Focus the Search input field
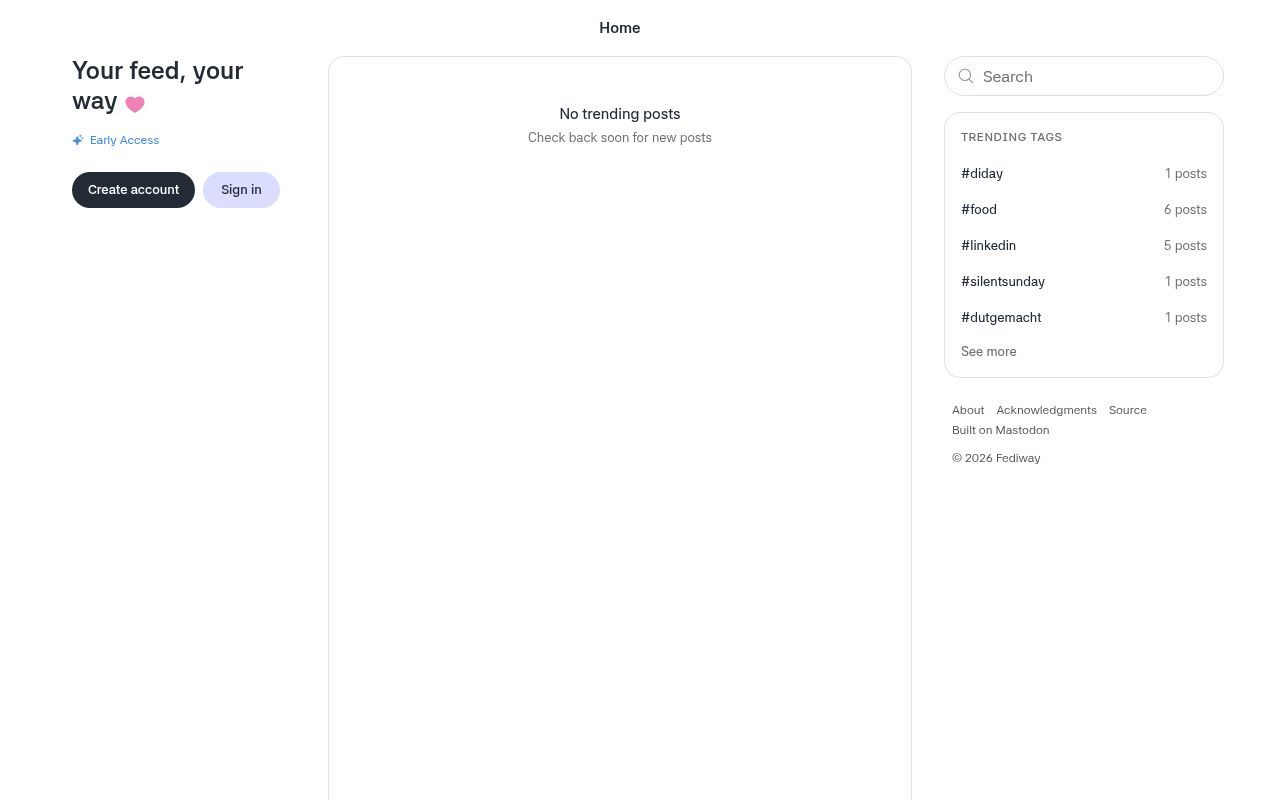The image size is (1280, 800). pos(1084,76)
